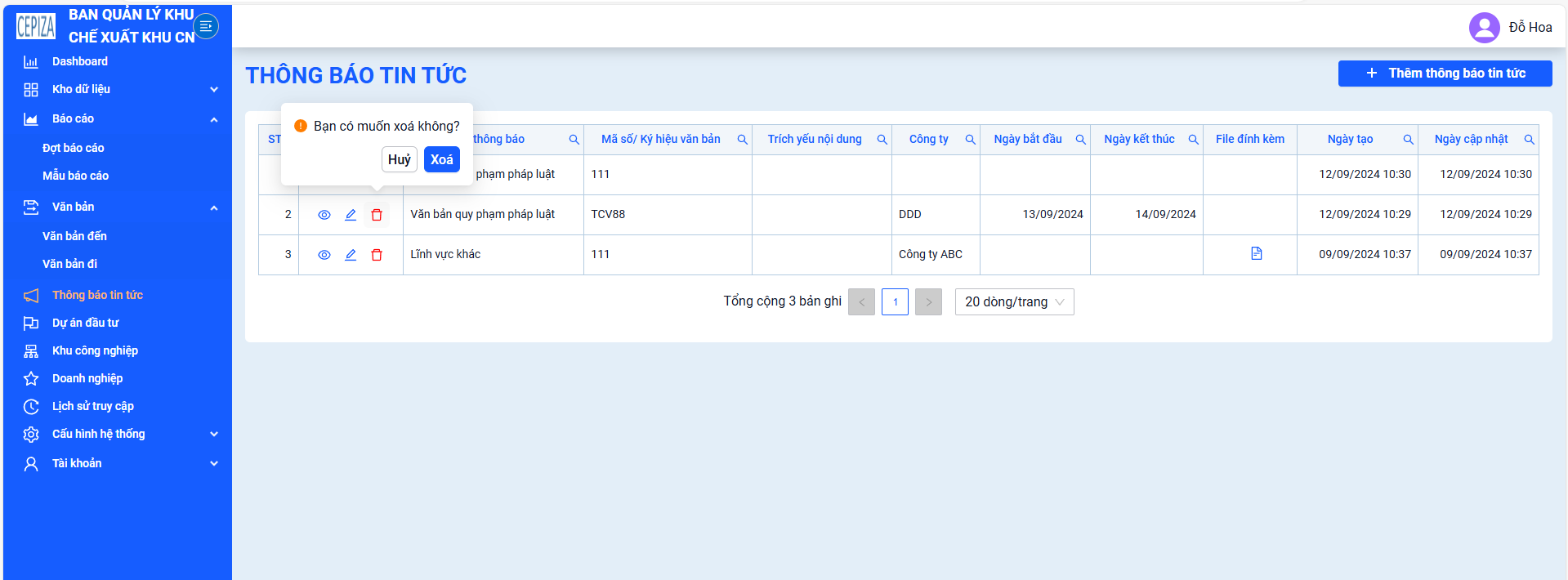Search the Công ty column
This screenshot has width=1568, height=580.
click(x=970, y=140)
